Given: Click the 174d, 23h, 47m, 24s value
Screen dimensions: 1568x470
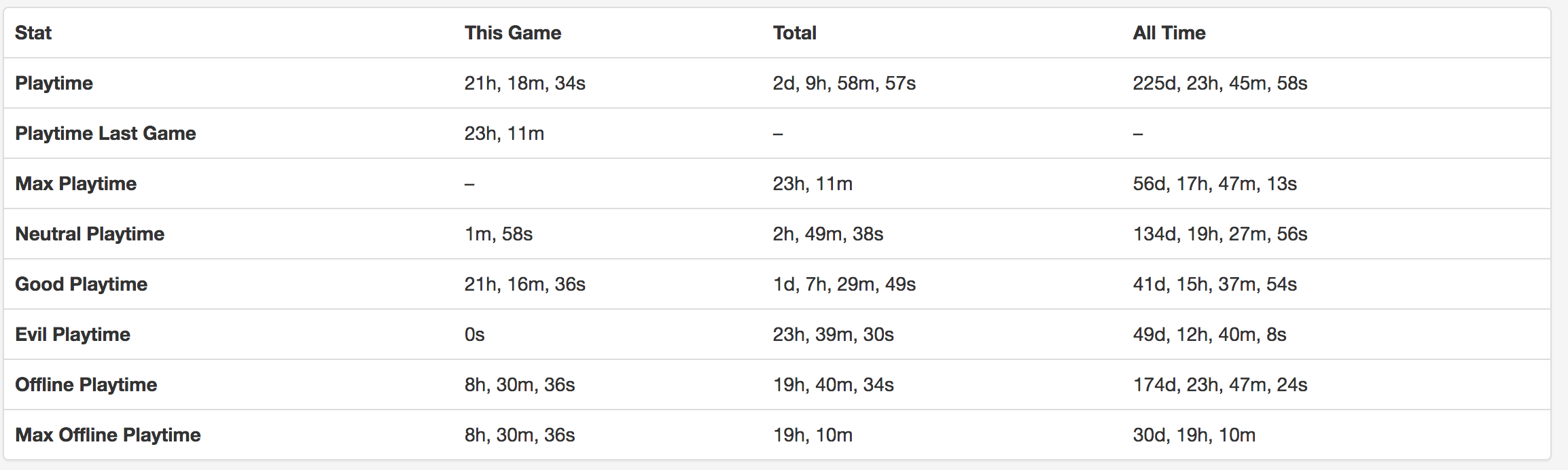Looking at the screenshot, I should coord(1220,384).
